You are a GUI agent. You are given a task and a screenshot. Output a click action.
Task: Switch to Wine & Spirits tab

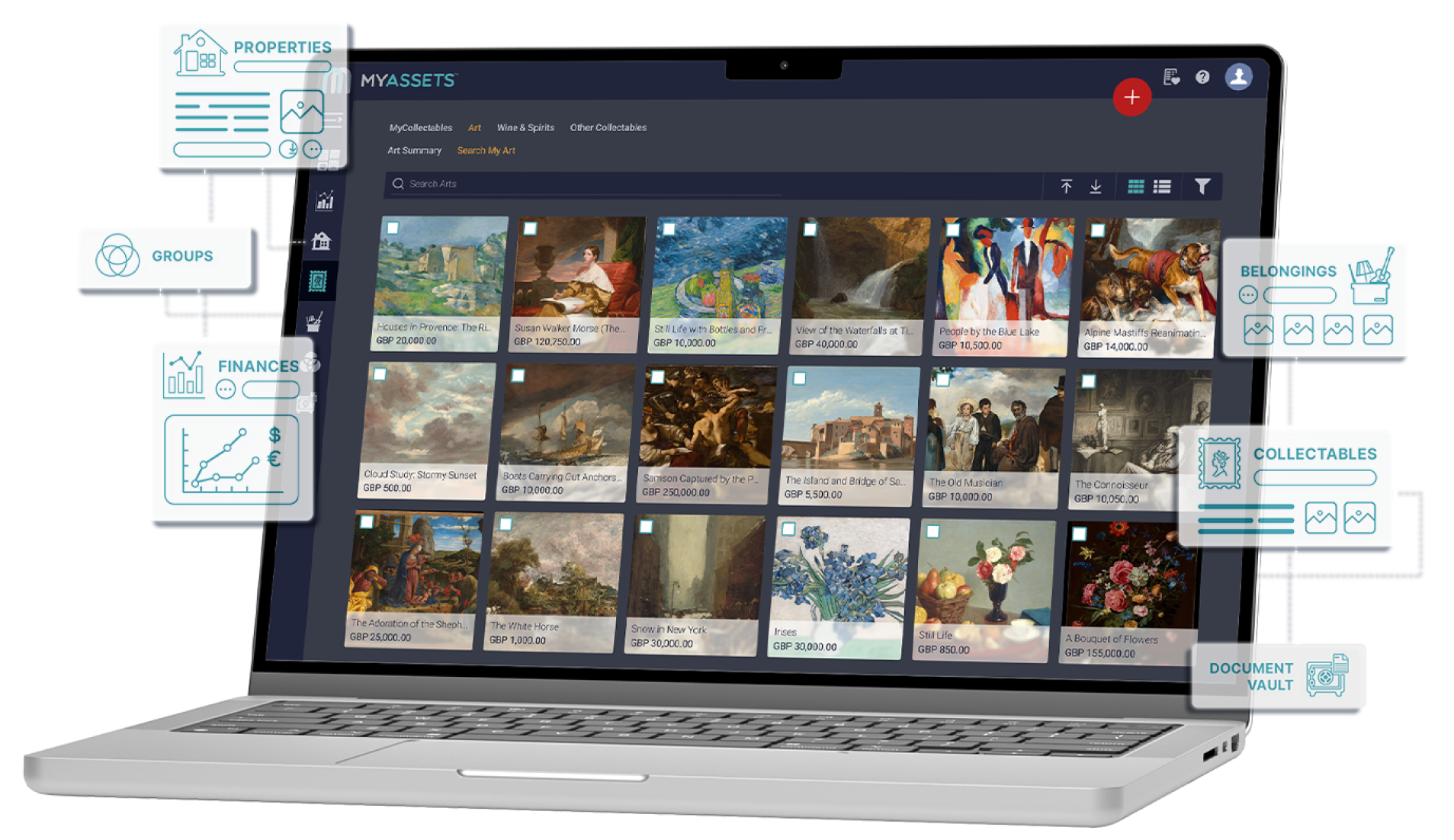tap(525, 127)
